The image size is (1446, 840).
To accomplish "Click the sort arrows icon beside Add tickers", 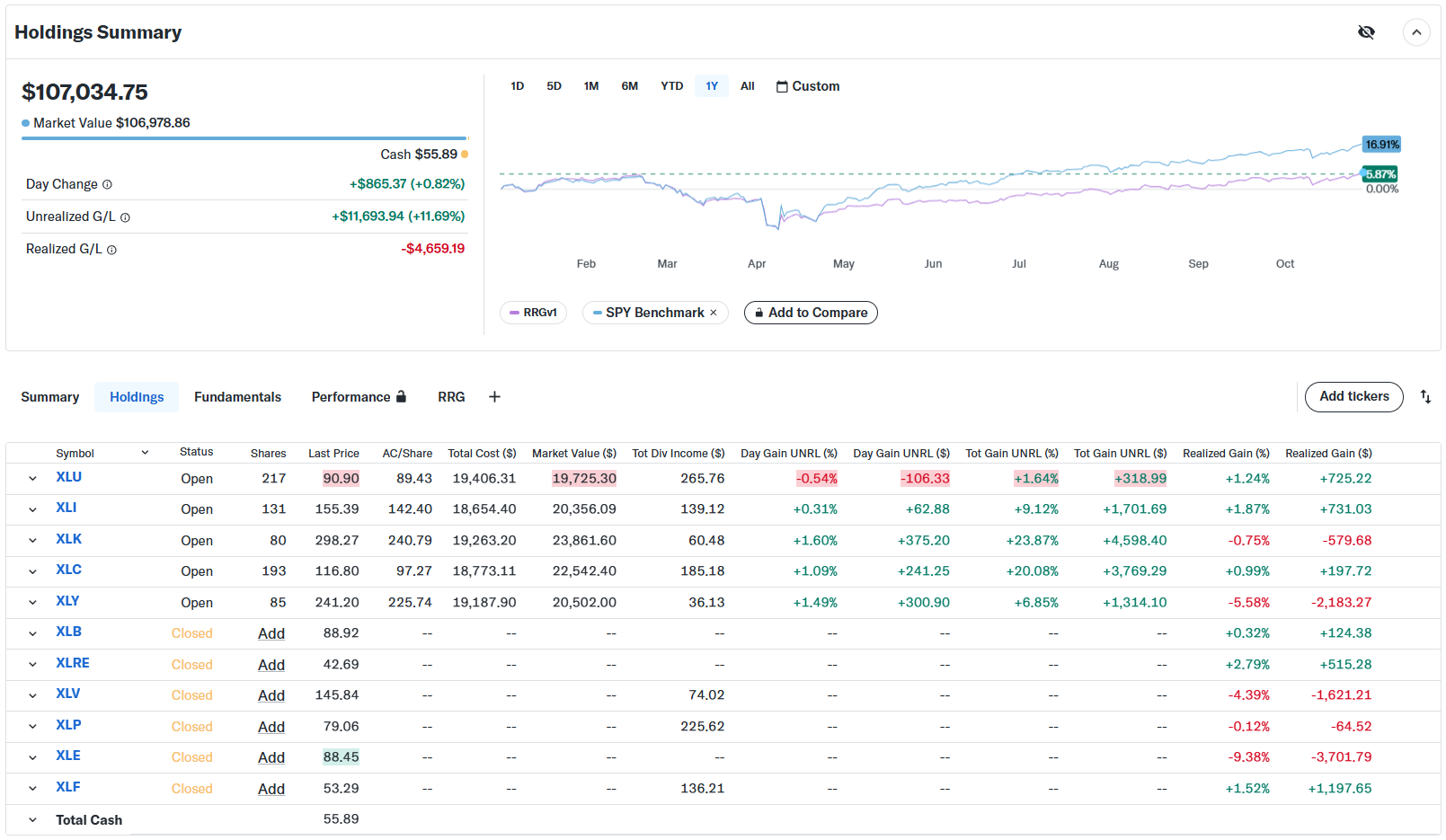I will click(x=1425, y=397).
